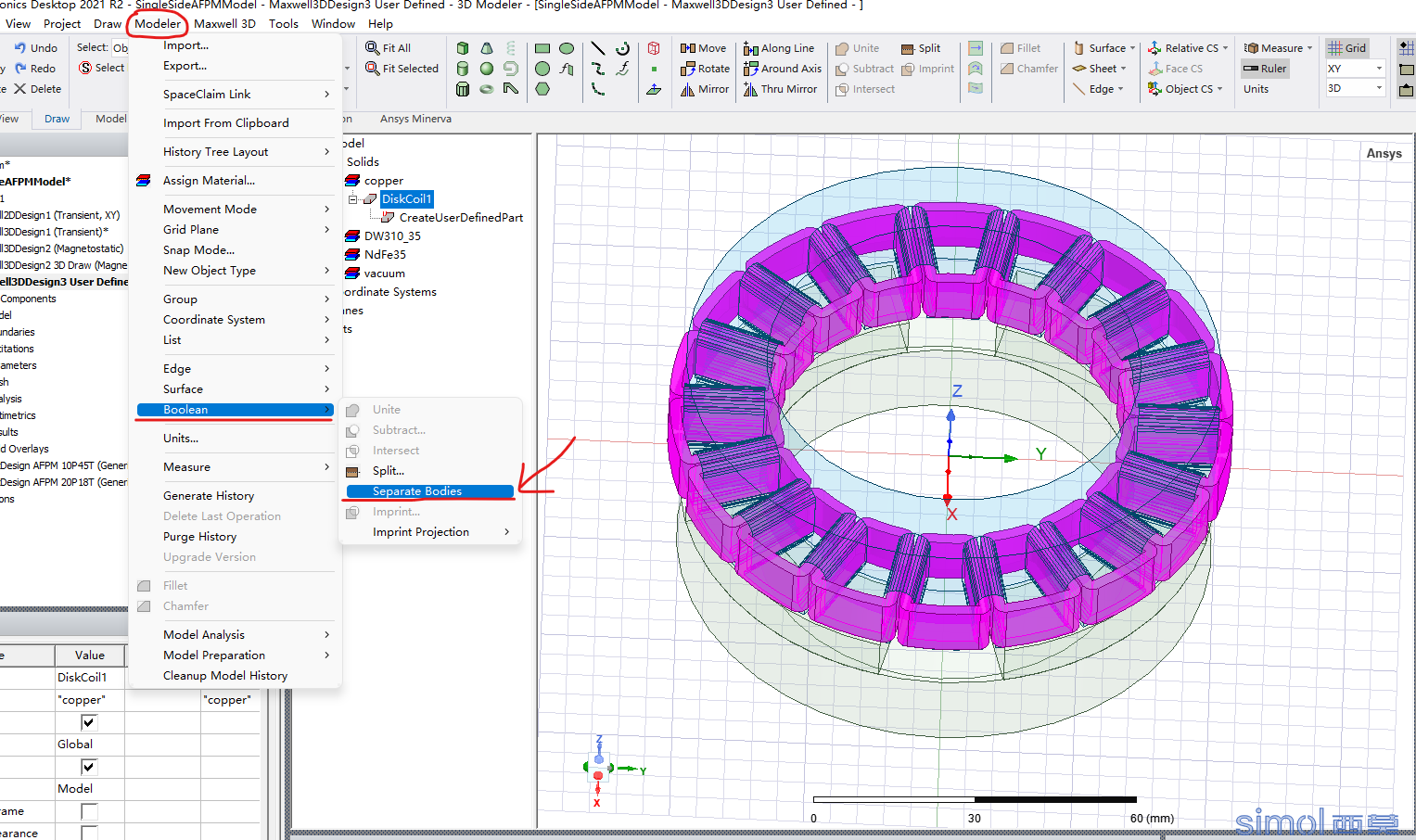Click the Draw plane icon
1416x840 pixels.
(x=654, y=89)
